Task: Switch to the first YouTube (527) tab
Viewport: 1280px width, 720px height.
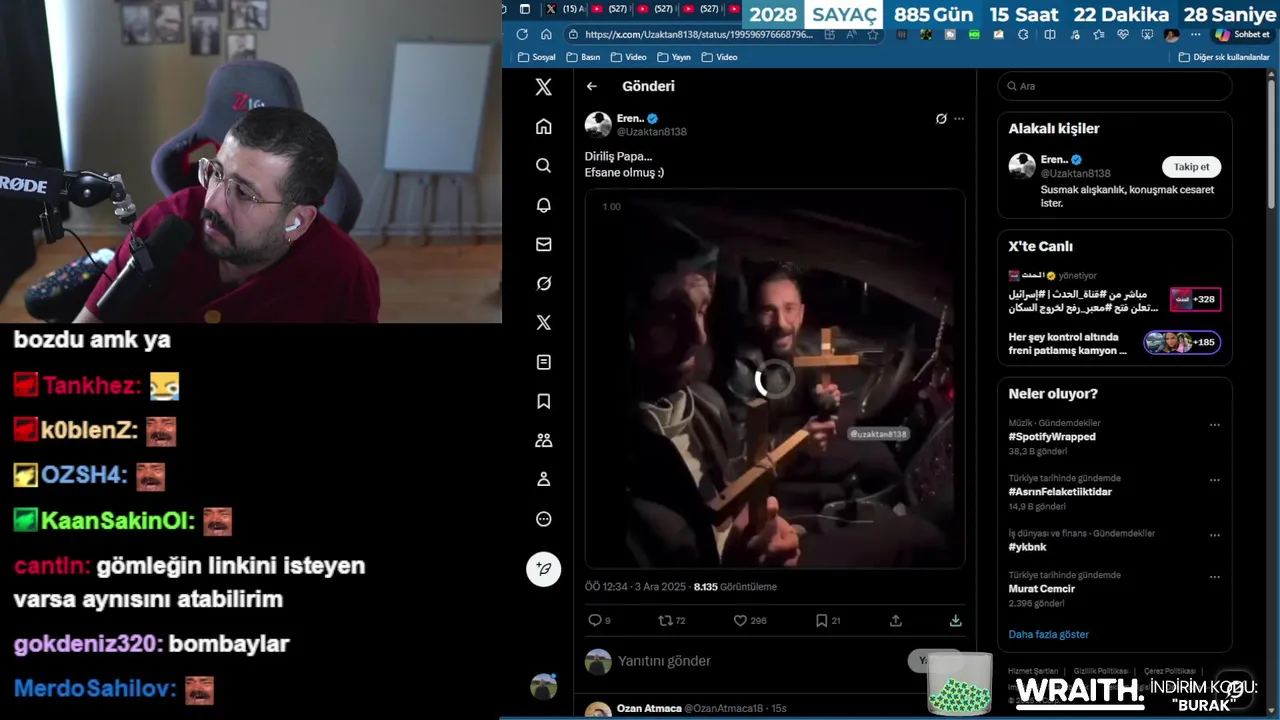Action: [x=611, y=9]
